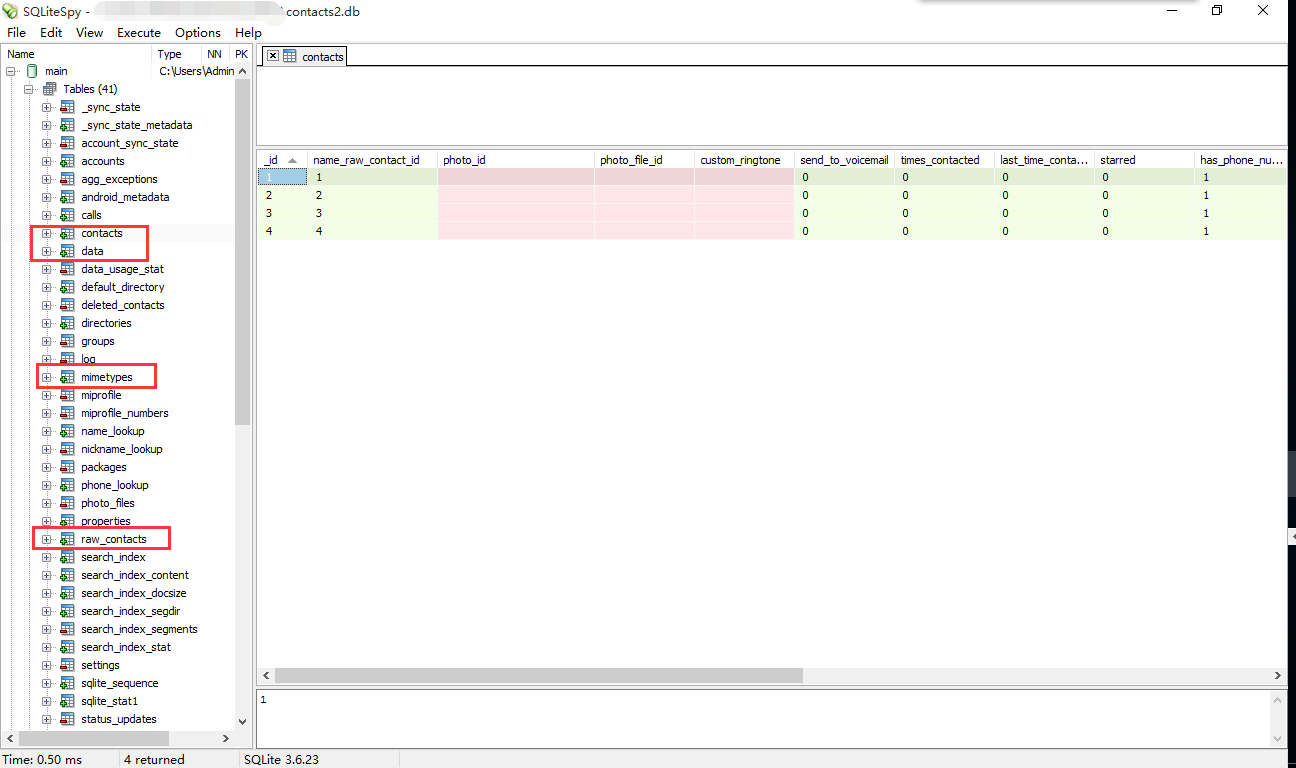Click the table icon beside status_updates

(67, 719)
